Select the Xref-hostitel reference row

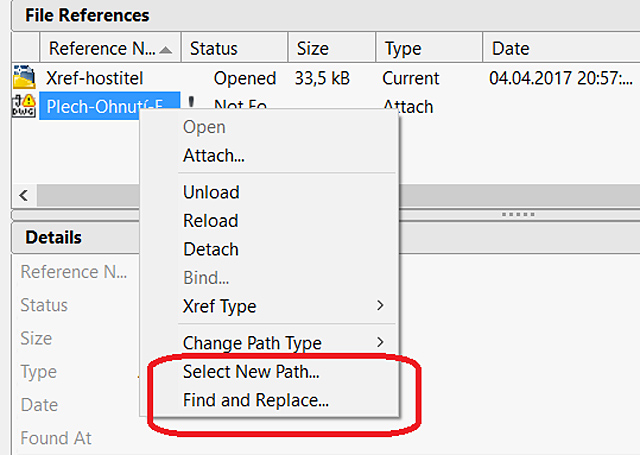point(95,77)
